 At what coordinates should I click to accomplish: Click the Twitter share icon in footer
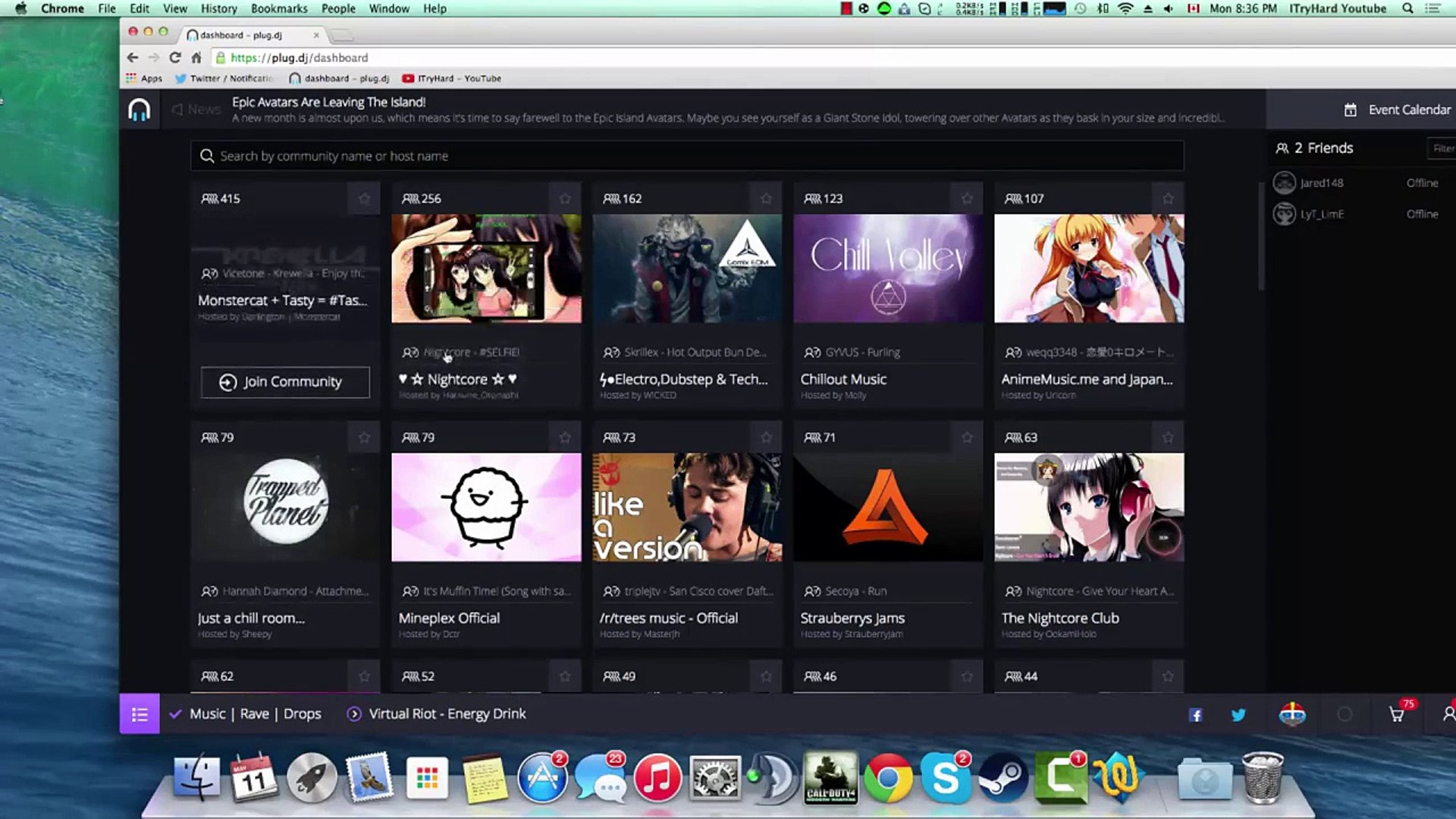coord(1238,715)
